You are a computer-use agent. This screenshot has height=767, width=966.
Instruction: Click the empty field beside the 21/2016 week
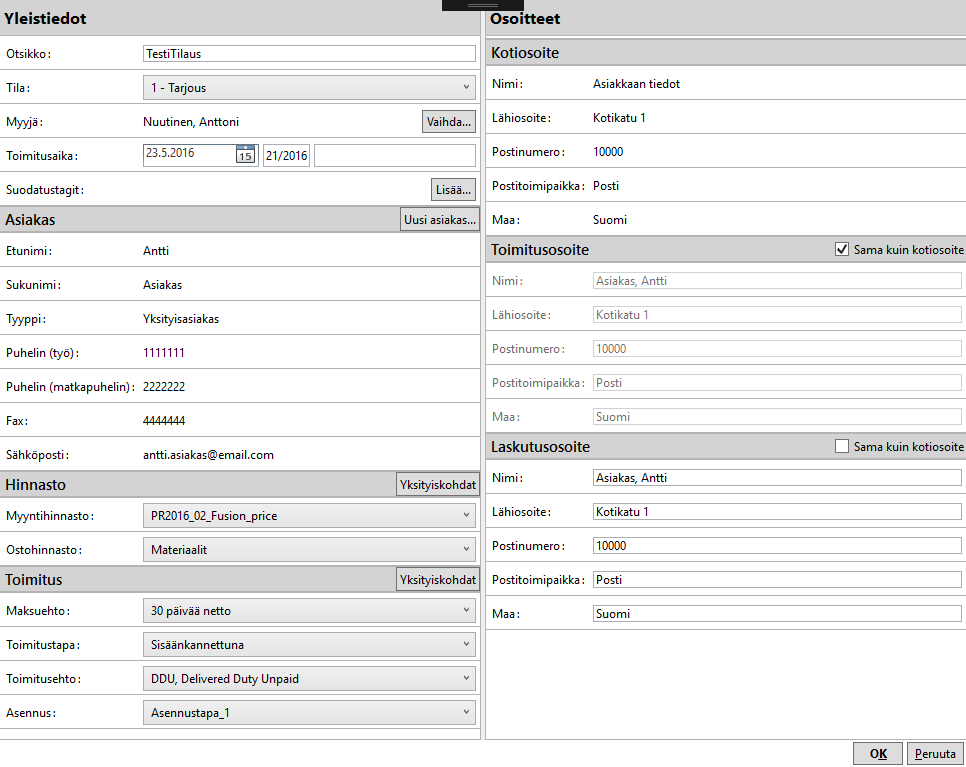[x=395, y=155]
